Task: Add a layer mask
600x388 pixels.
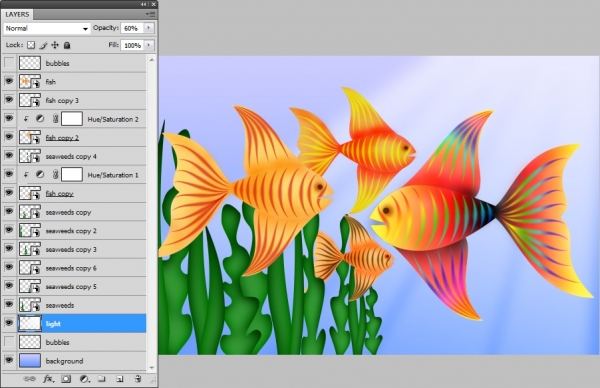Action: 66,379
